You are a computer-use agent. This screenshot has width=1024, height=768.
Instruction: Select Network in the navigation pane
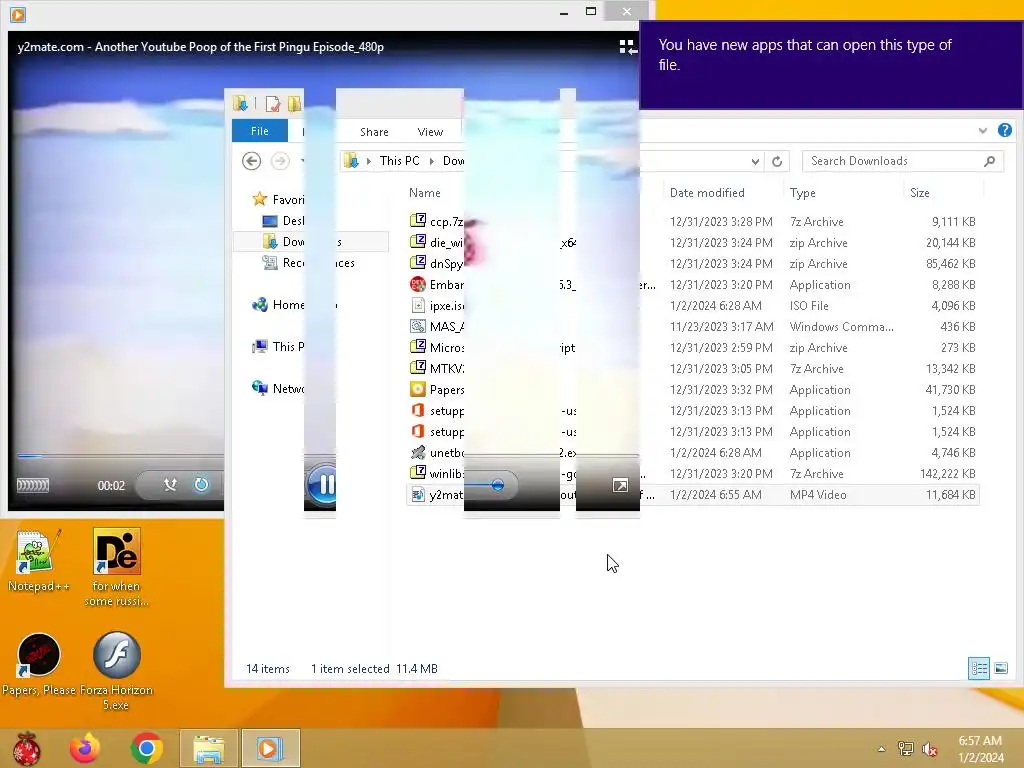279,389
